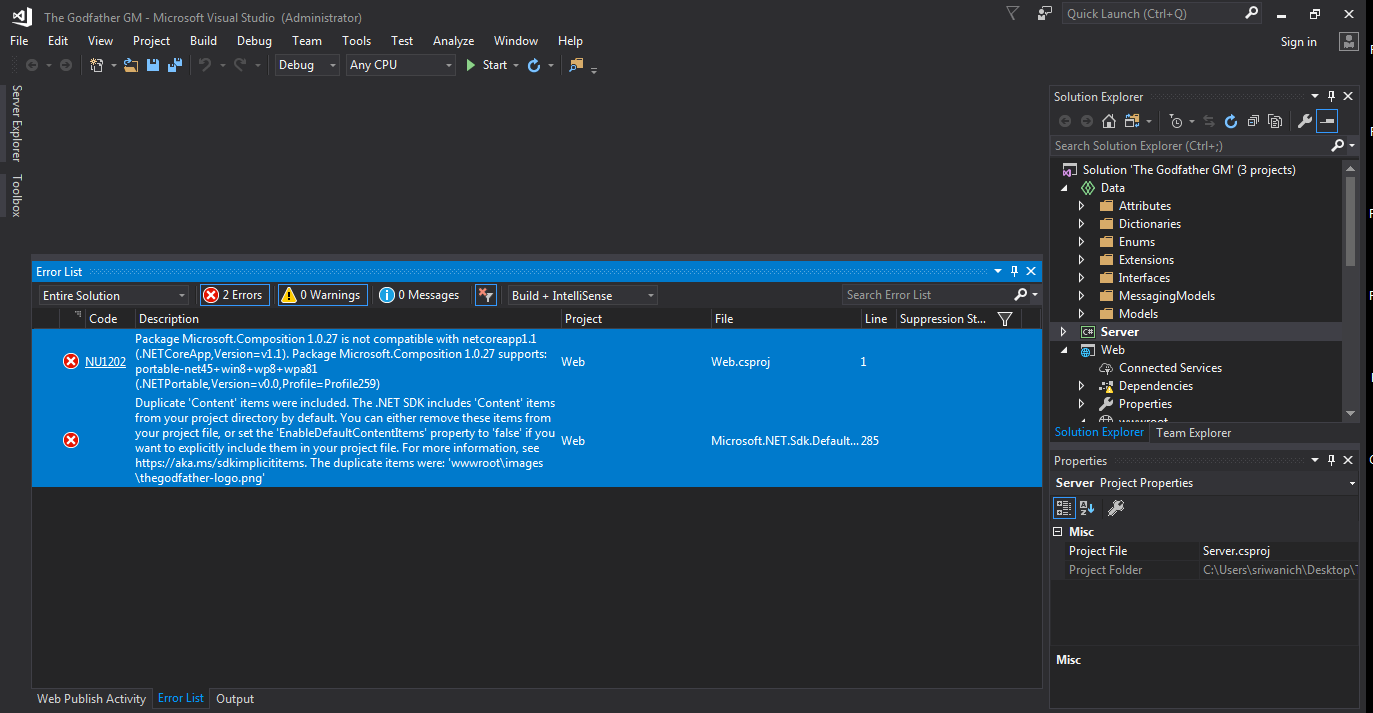This screenshot has width=1373, height=713.
Task: Collapse the Misc category in Properties
Action: pyautogui.click(x=1058, y=532)
